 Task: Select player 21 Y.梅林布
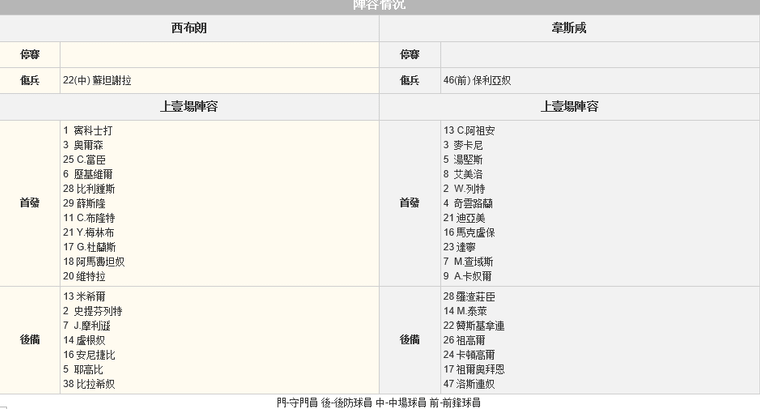pos(89,233)
